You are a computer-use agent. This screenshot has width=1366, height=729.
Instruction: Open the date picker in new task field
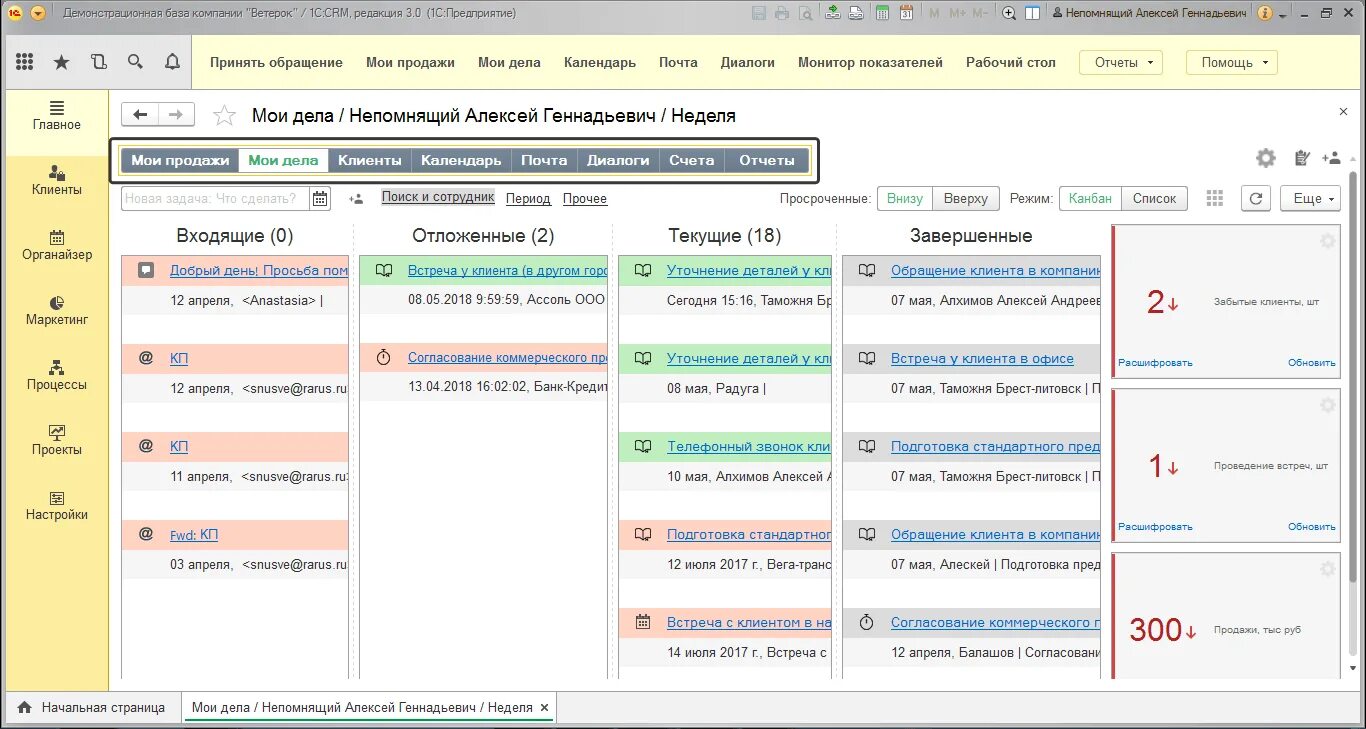click(320, 198)
